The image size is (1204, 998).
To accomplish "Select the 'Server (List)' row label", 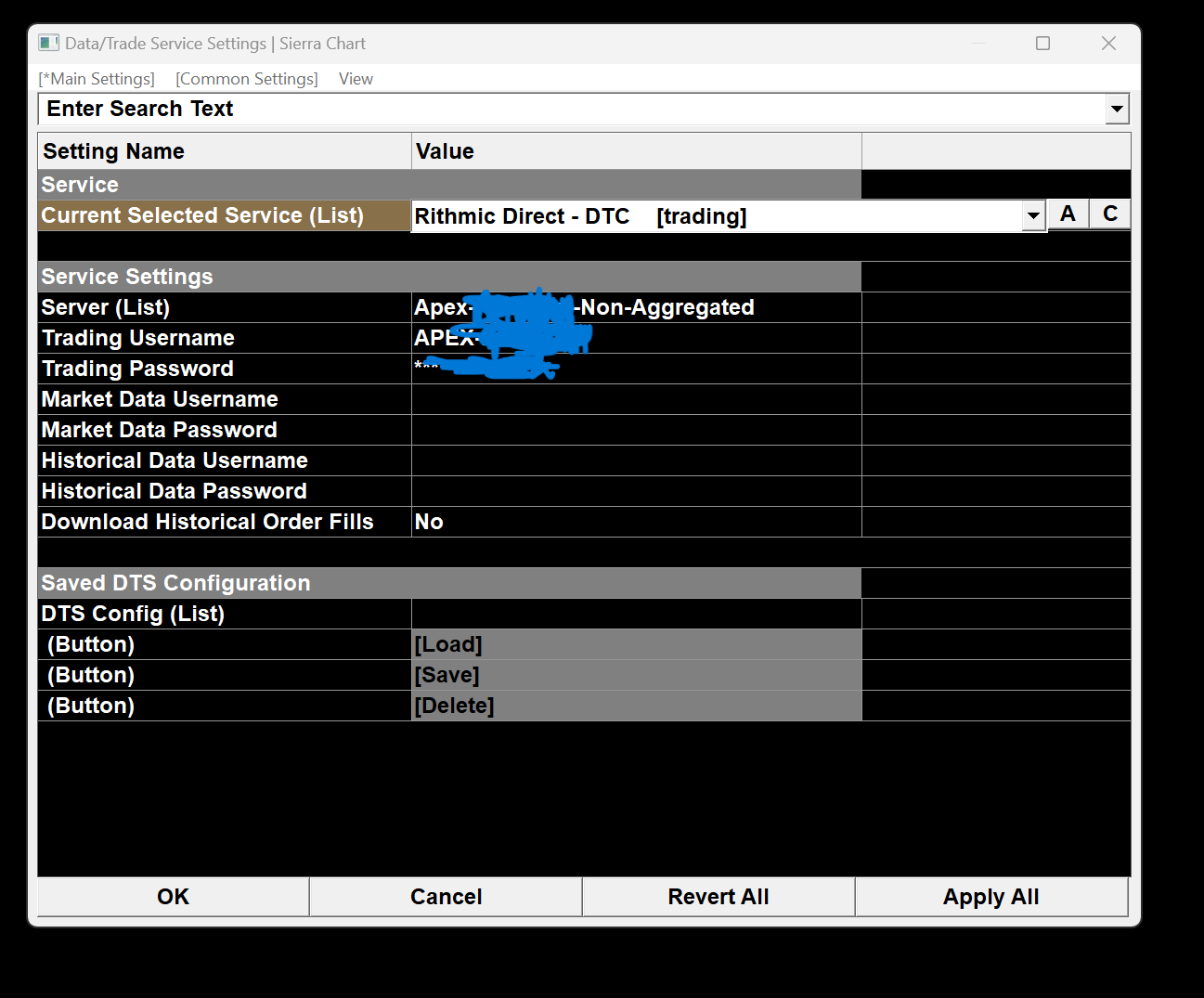I will coord(106,307).
